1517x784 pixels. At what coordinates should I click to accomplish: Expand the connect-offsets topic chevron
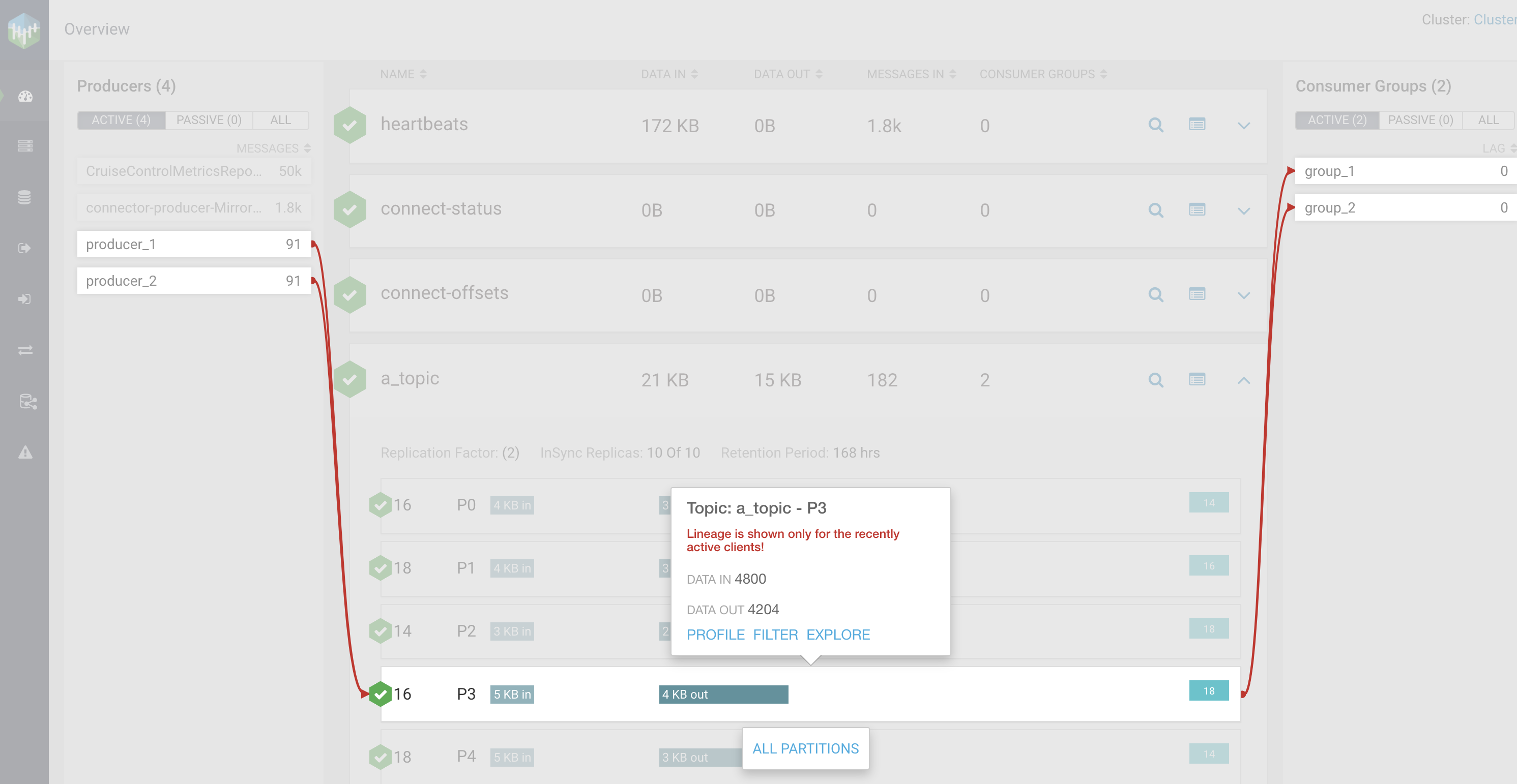tap(1243, 295)
